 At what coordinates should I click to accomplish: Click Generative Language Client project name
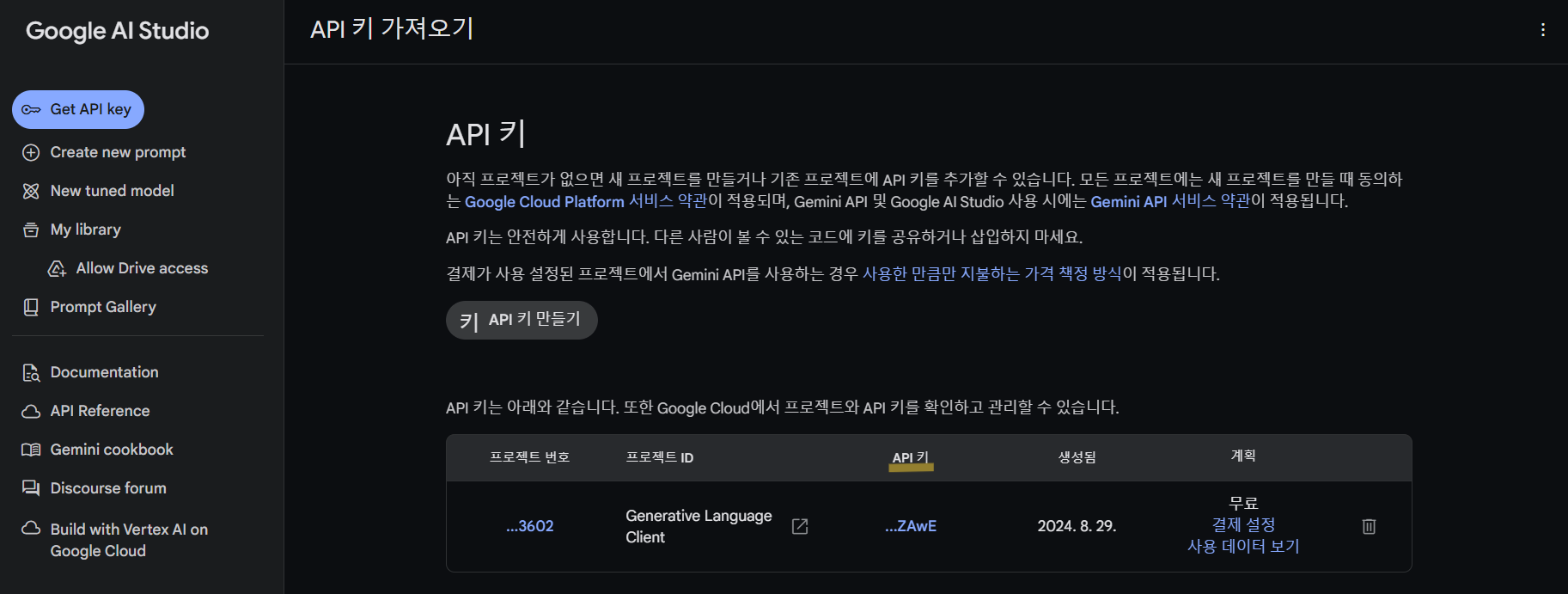pyautogui.click(x=699, y=526)
